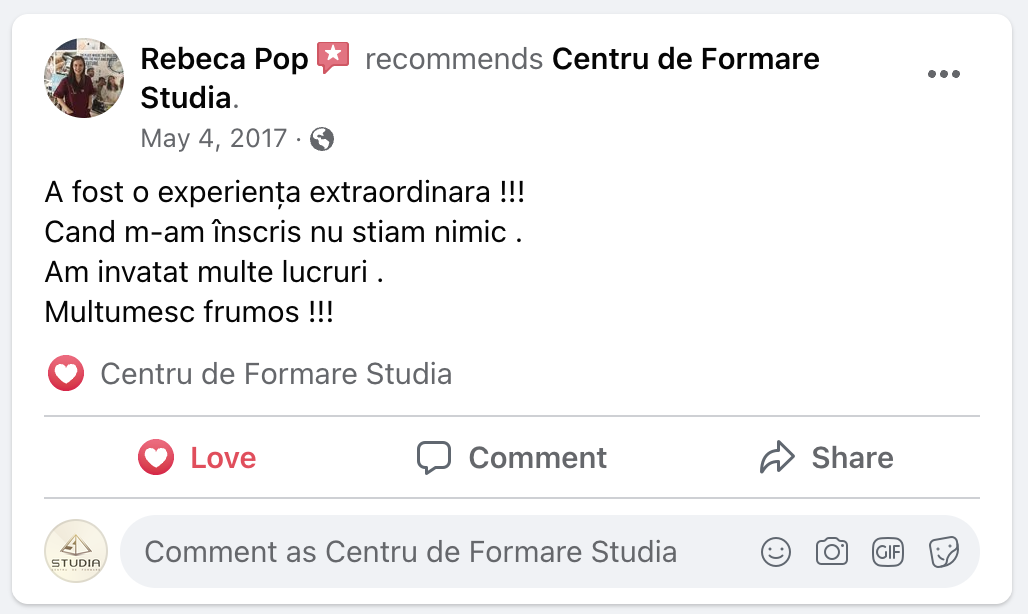
Task: Click the Studia logo avatar
Action: pos(76,551)
